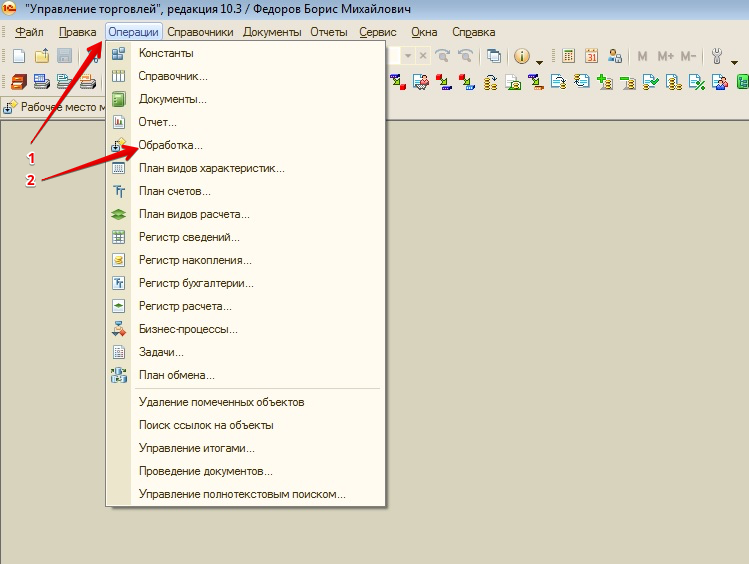Click the wrench settings tool icon

(x=717, y=56)
